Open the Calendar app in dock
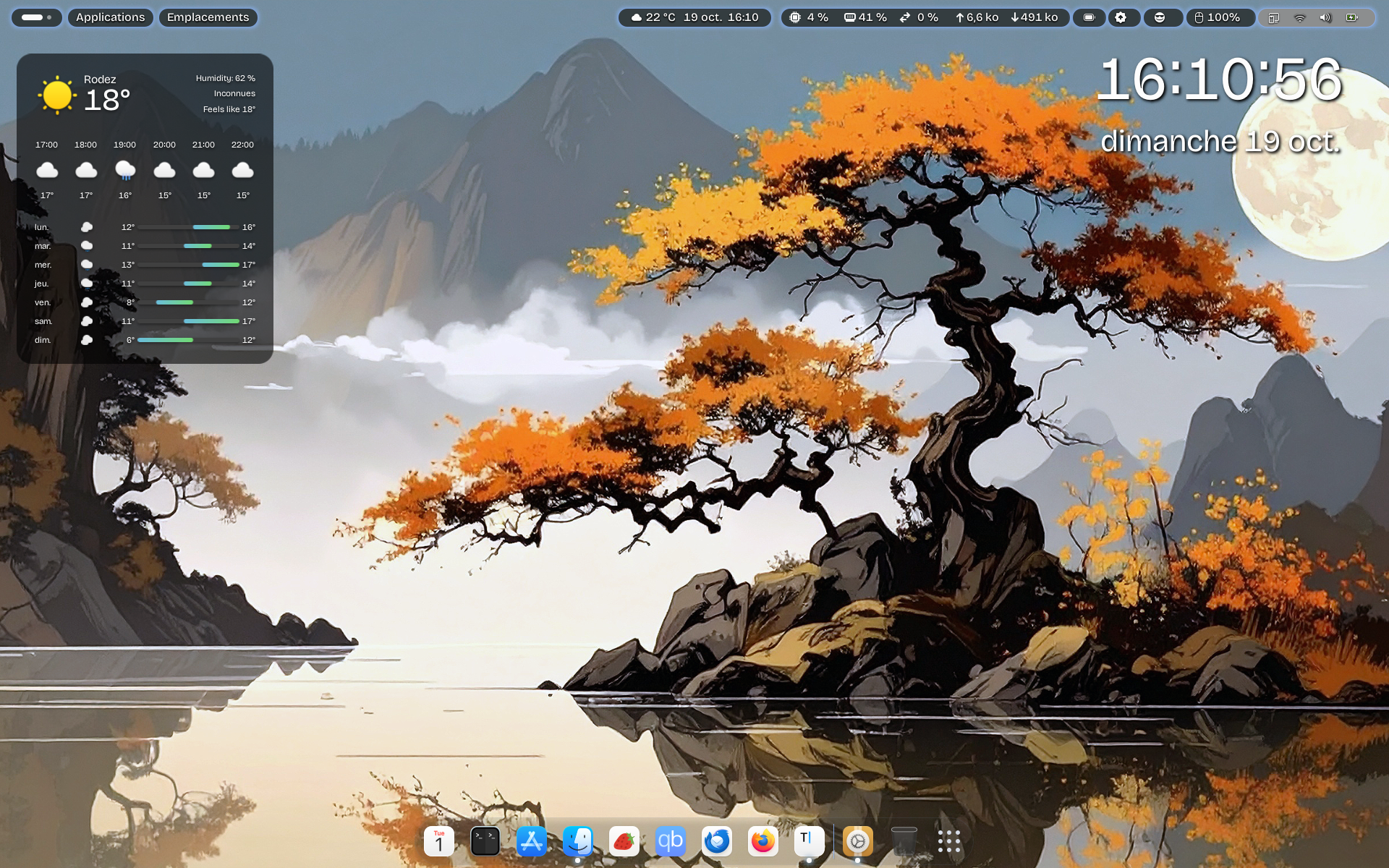1389x868 pixels. 438,841
